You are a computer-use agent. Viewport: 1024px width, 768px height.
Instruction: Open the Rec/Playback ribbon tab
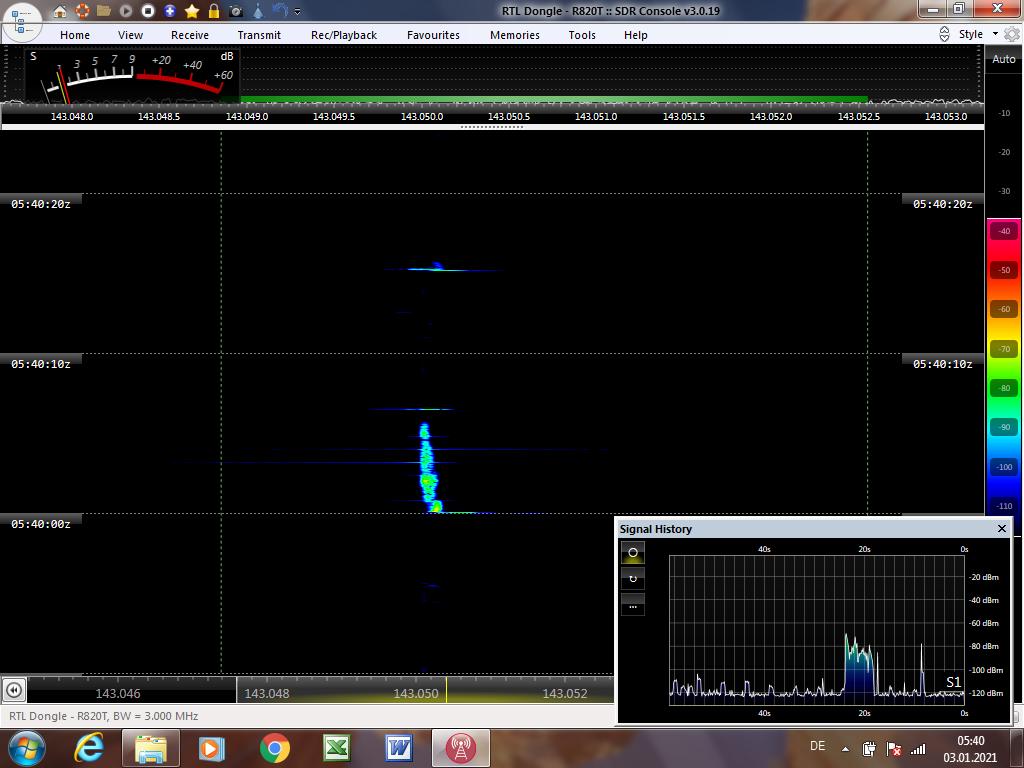[344, 35]
